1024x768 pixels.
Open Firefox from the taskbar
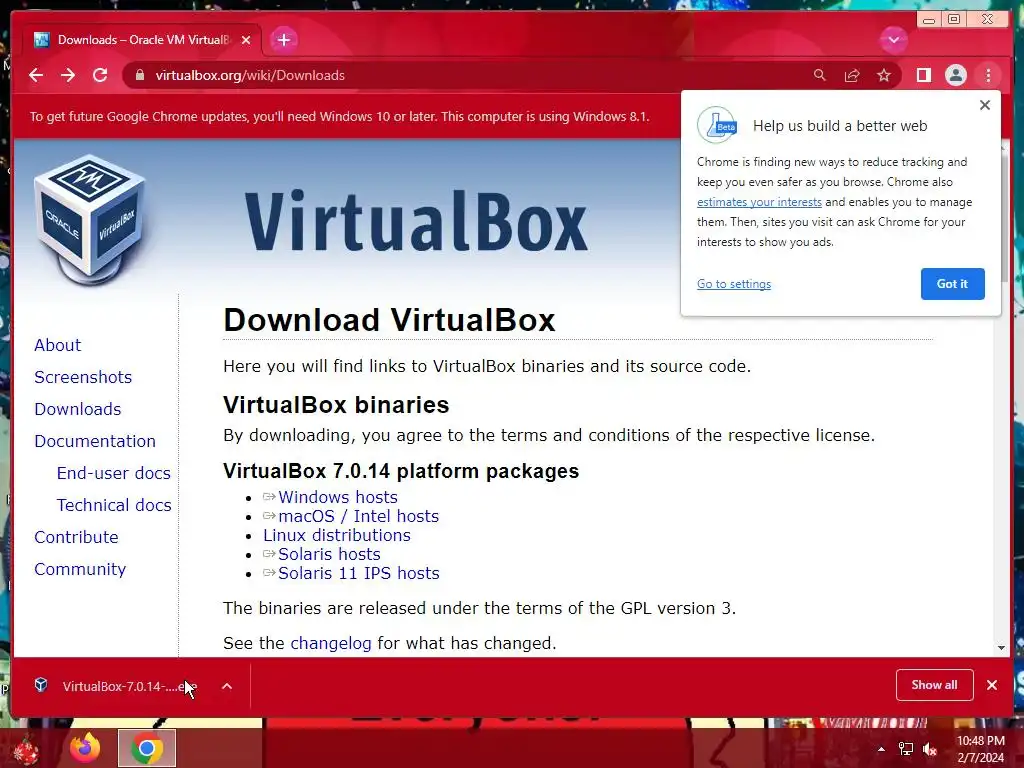[85, 748]
